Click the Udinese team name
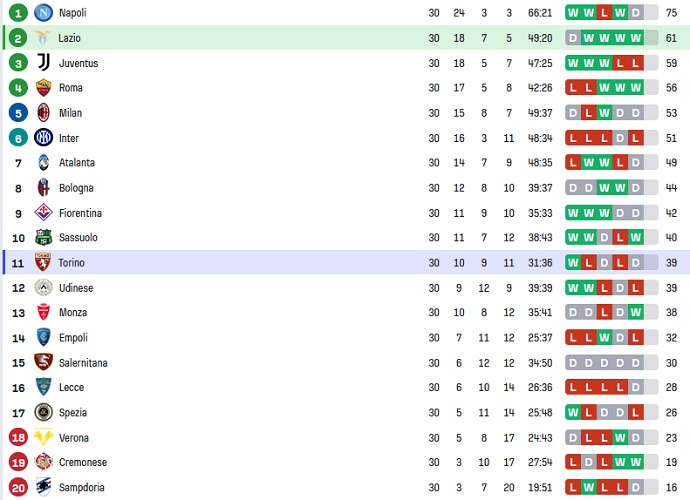690x500 pixels. [x=76, y=288]
